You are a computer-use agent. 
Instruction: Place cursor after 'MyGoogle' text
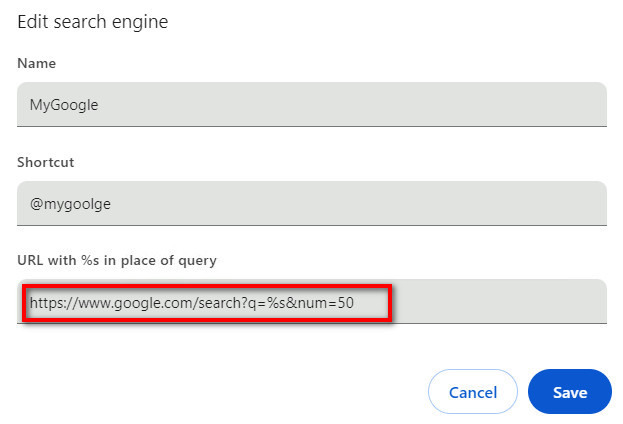click(x=99, y=105)
